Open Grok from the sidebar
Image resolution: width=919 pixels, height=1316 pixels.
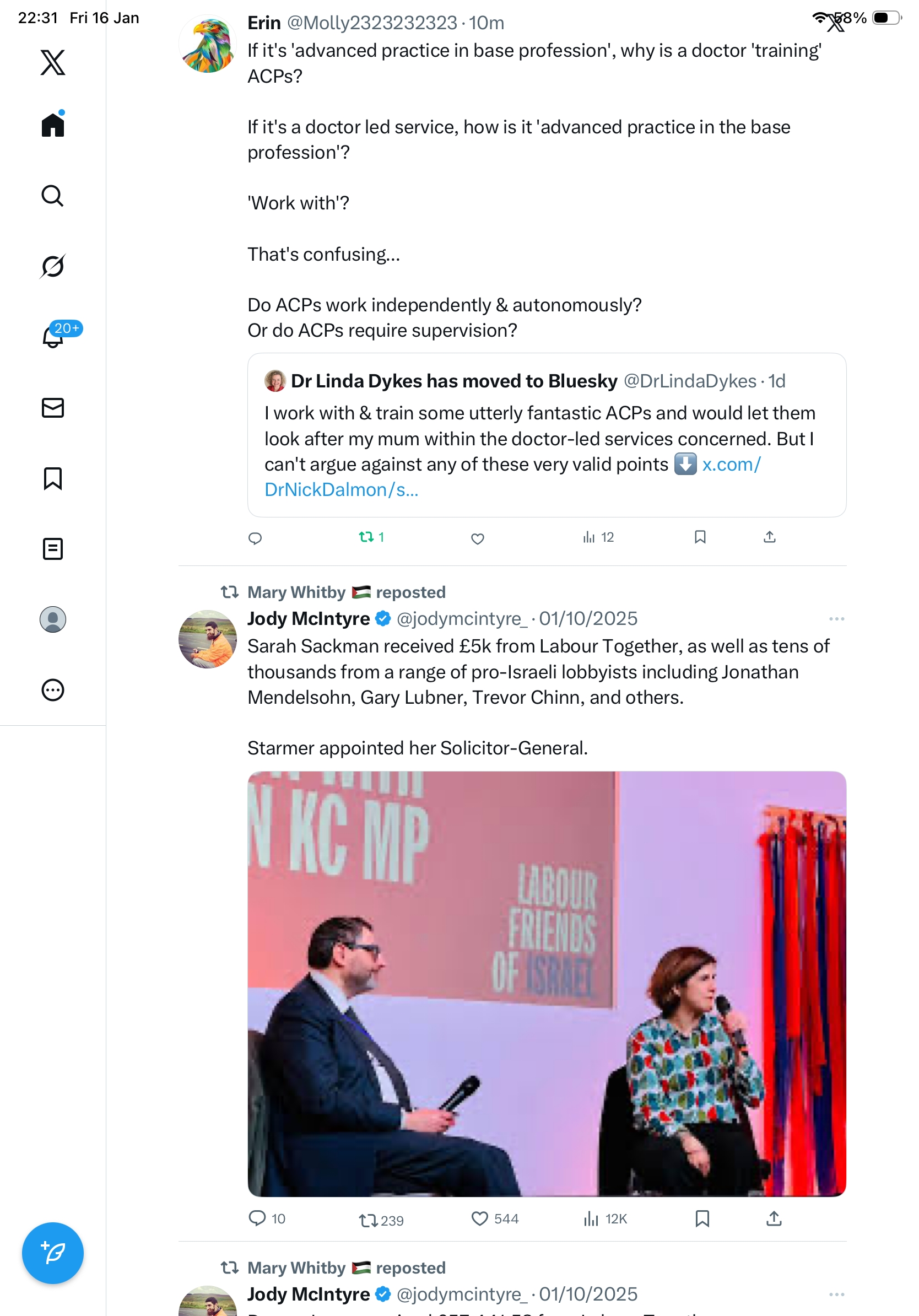tap(53, 266)
